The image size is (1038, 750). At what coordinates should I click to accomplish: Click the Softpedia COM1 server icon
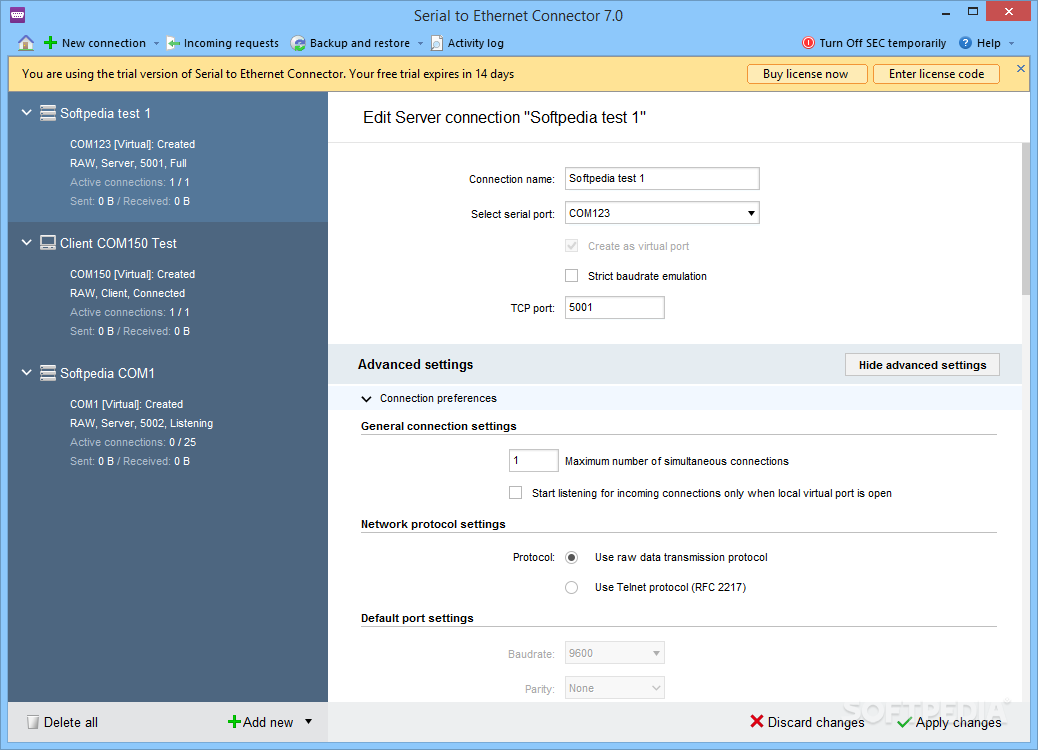[x=48, y=373]
